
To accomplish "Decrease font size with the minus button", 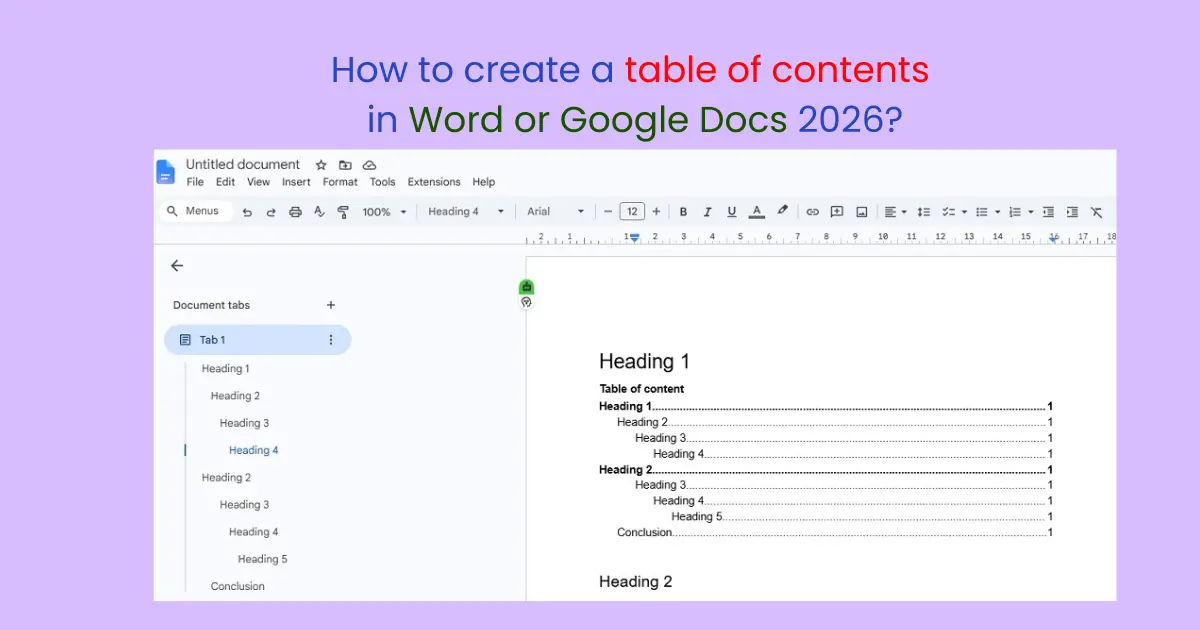I will pos(607,212).
